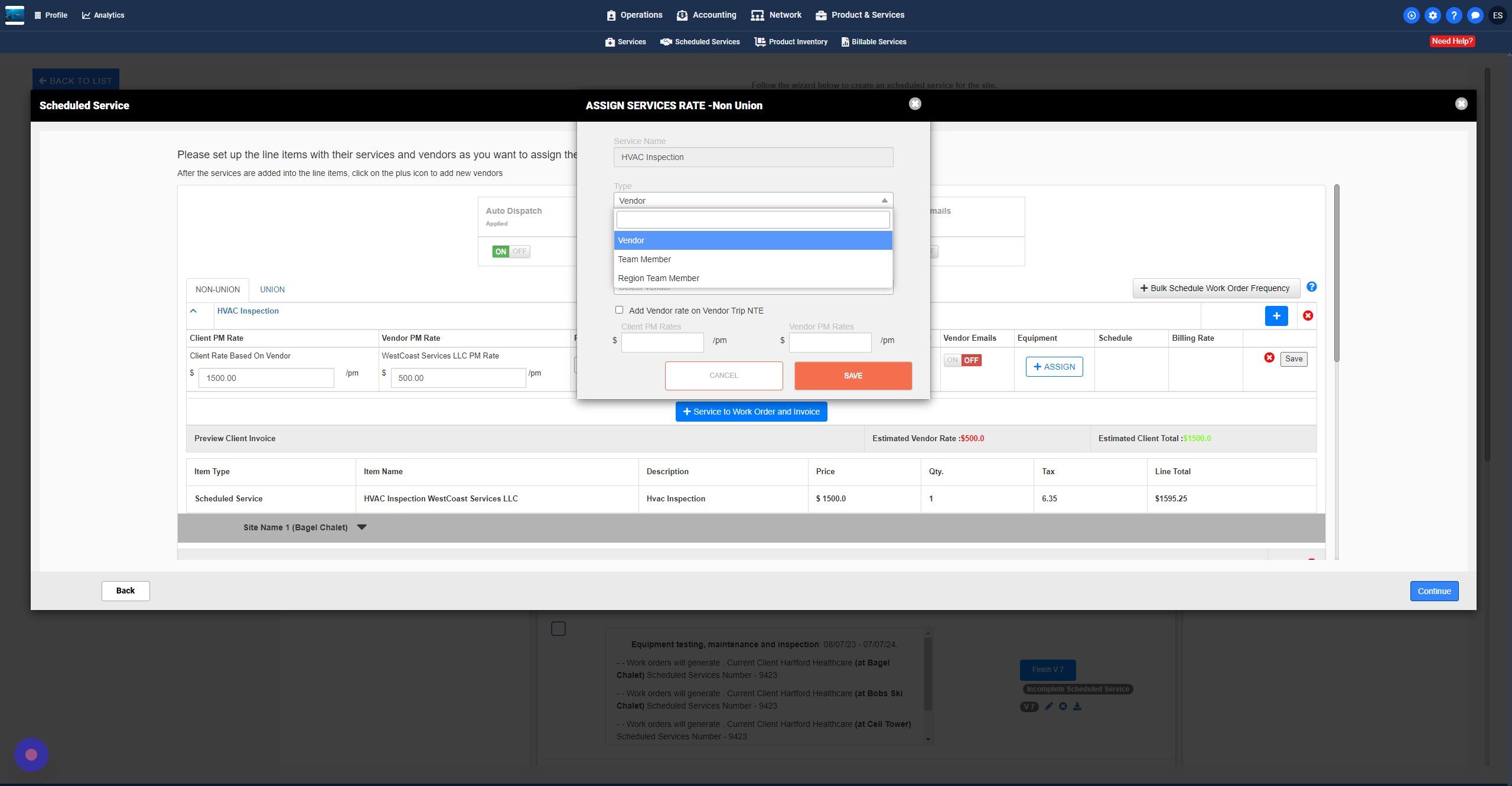Click the Vendor PM Rates input field
This screenshot has height=786, width=1512.
(829, 342)
